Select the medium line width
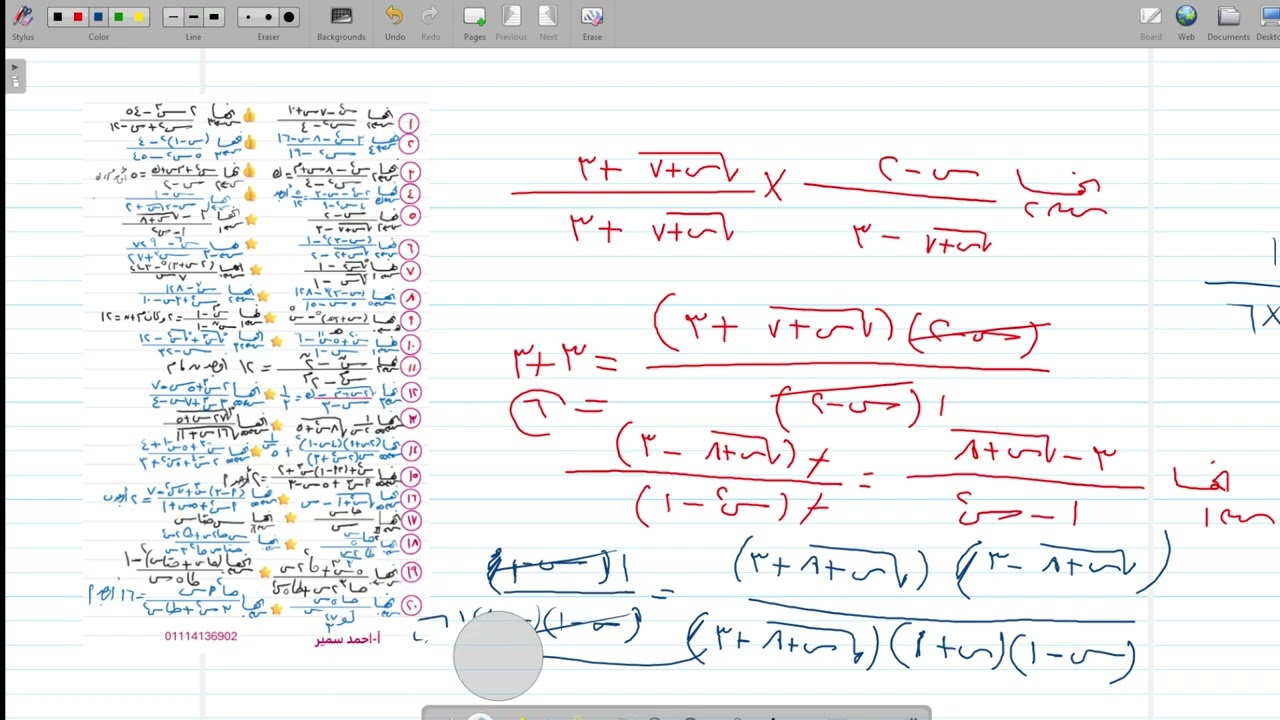The image size is (1280, 720). pyautogui.click(x=193, y=17)
